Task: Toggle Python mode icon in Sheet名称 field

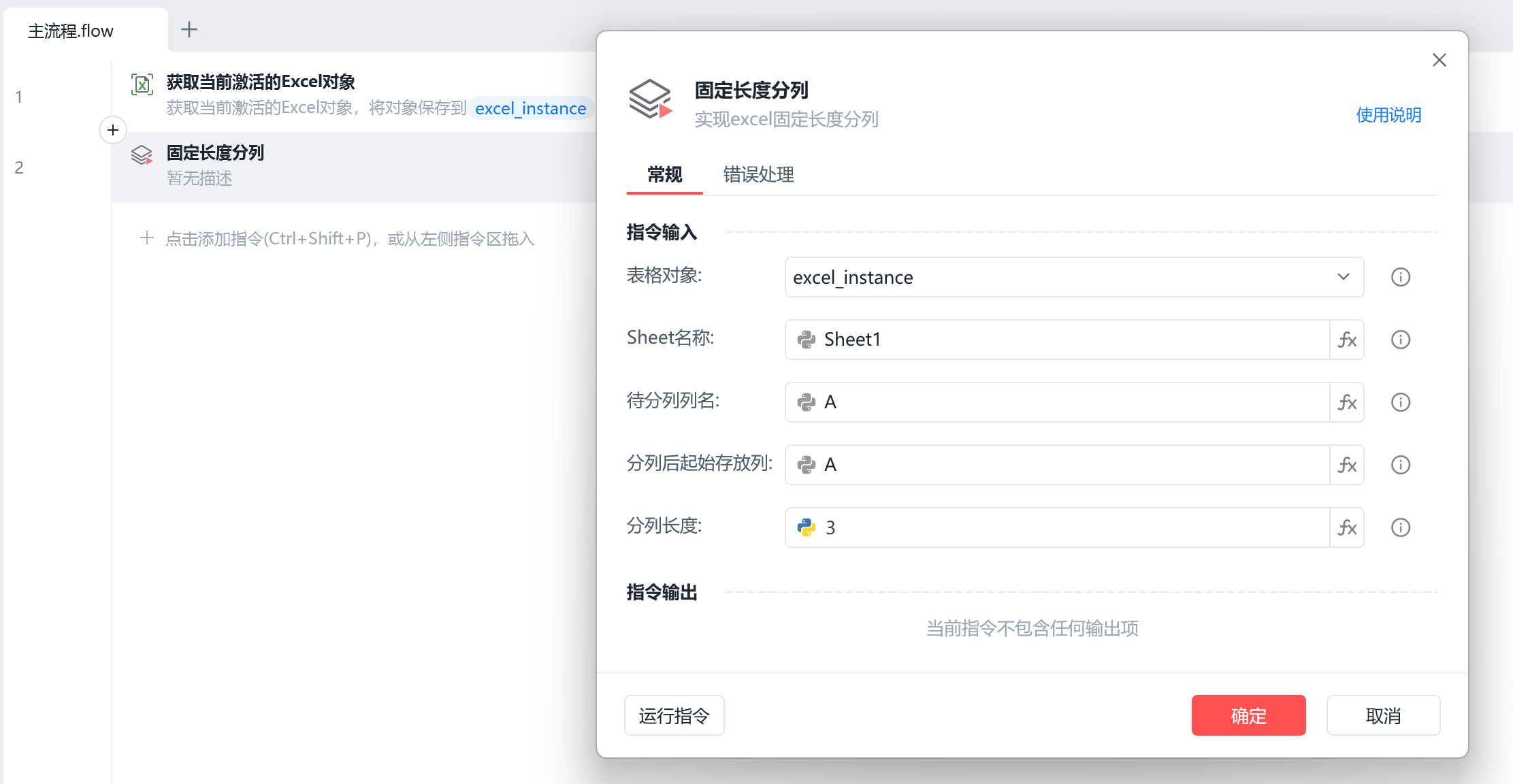Action: (x=807, y=340)
